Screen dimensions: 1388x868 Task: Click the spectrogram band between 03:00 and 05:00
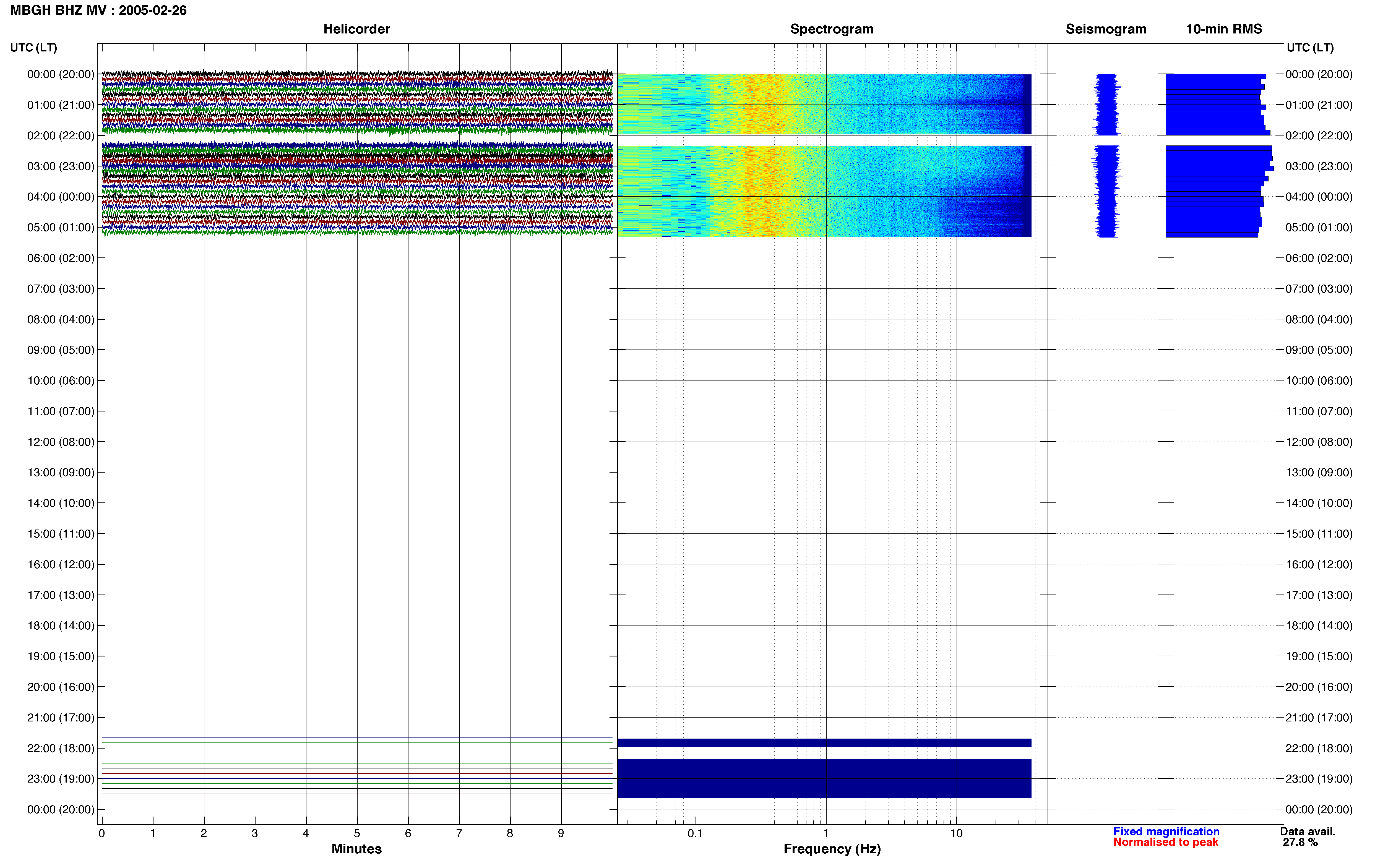tap(824, 191)
